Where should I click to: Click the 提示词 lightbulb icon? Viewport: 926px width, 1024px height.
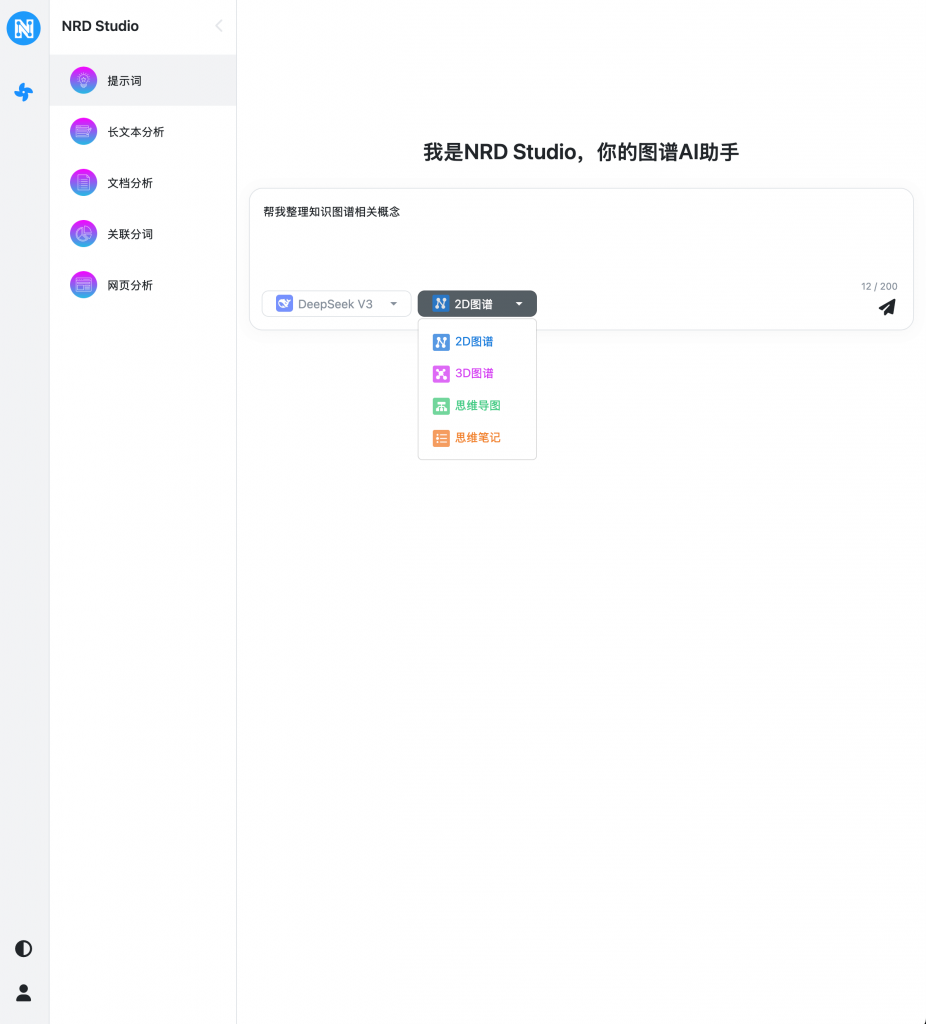point(84,81)
